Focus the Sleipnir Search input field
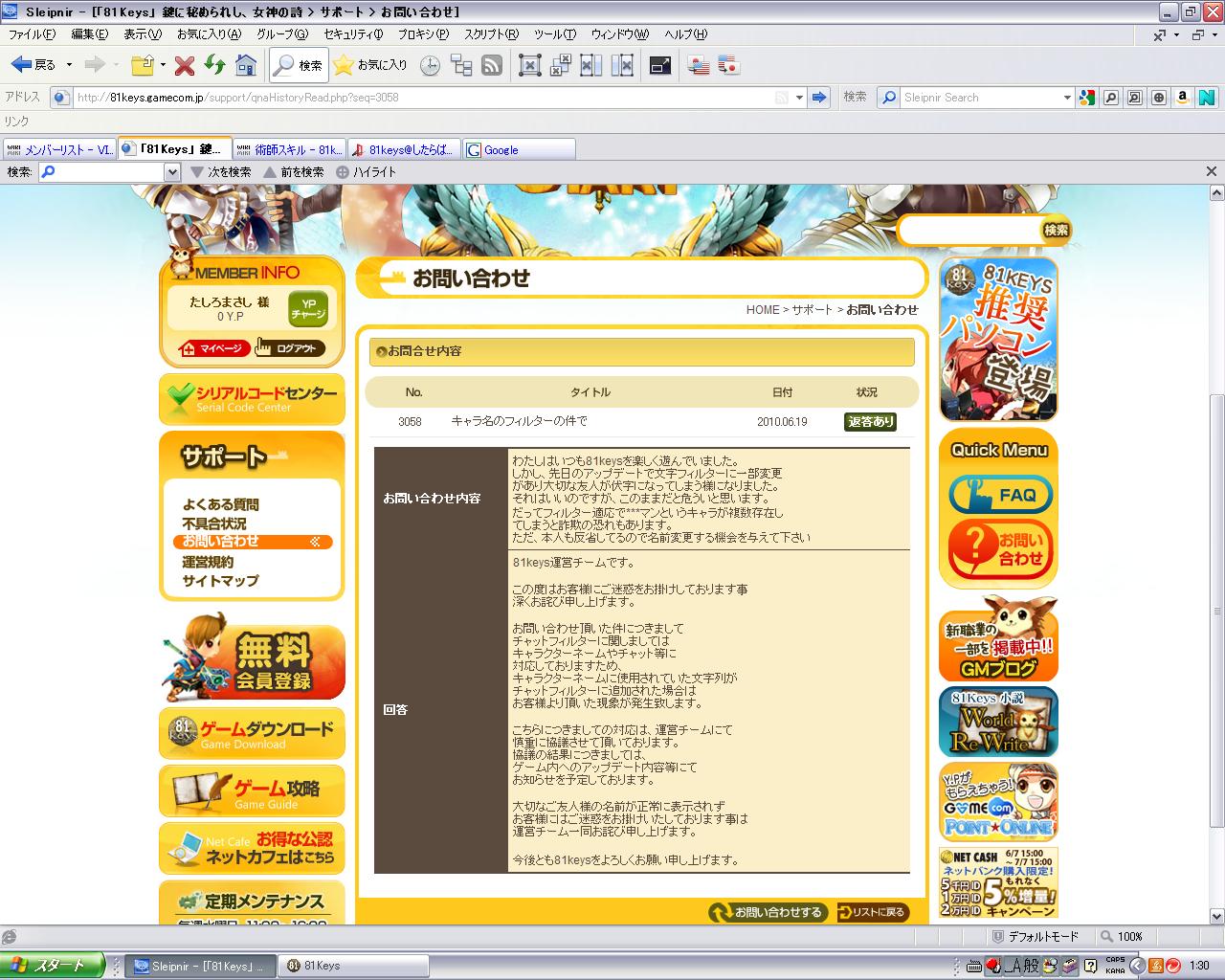1225x980 pixels. click(x=980, y=98)
